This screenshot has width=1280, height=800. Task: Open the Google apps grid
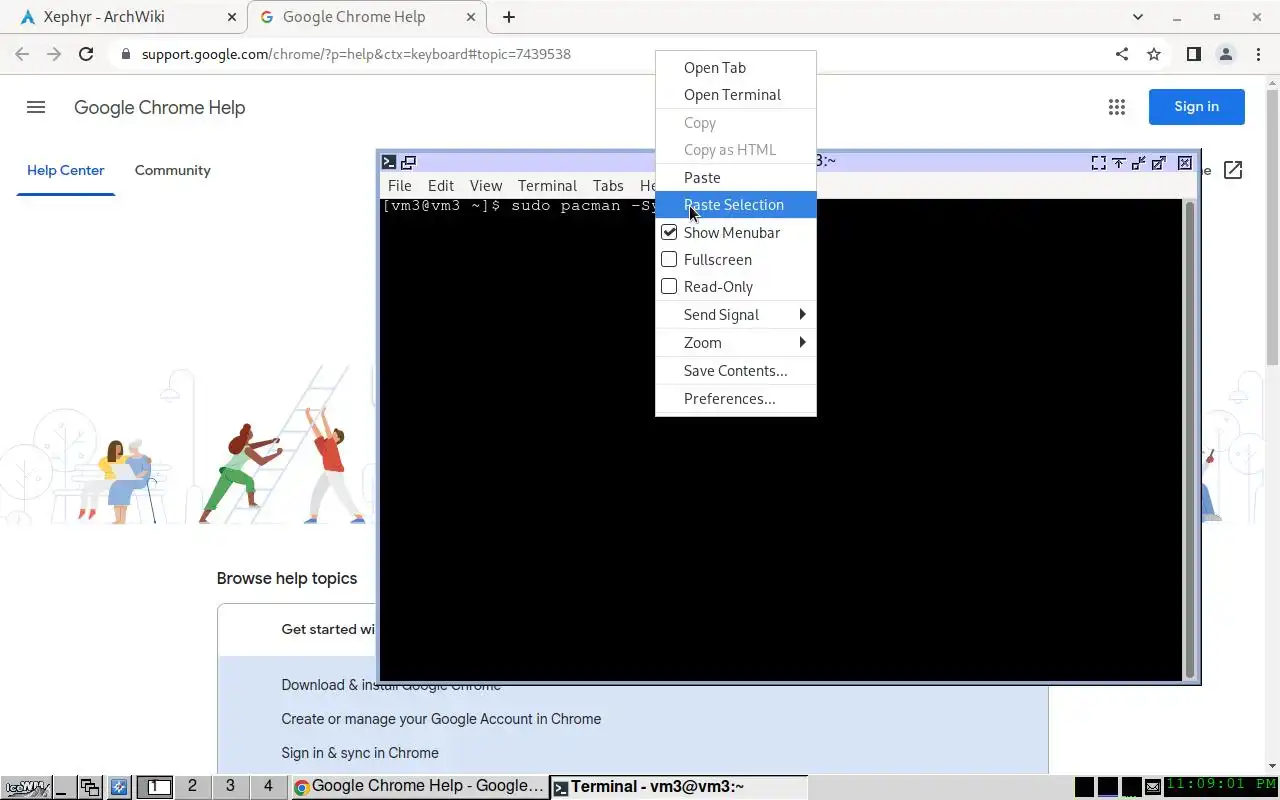point(1117,107)
